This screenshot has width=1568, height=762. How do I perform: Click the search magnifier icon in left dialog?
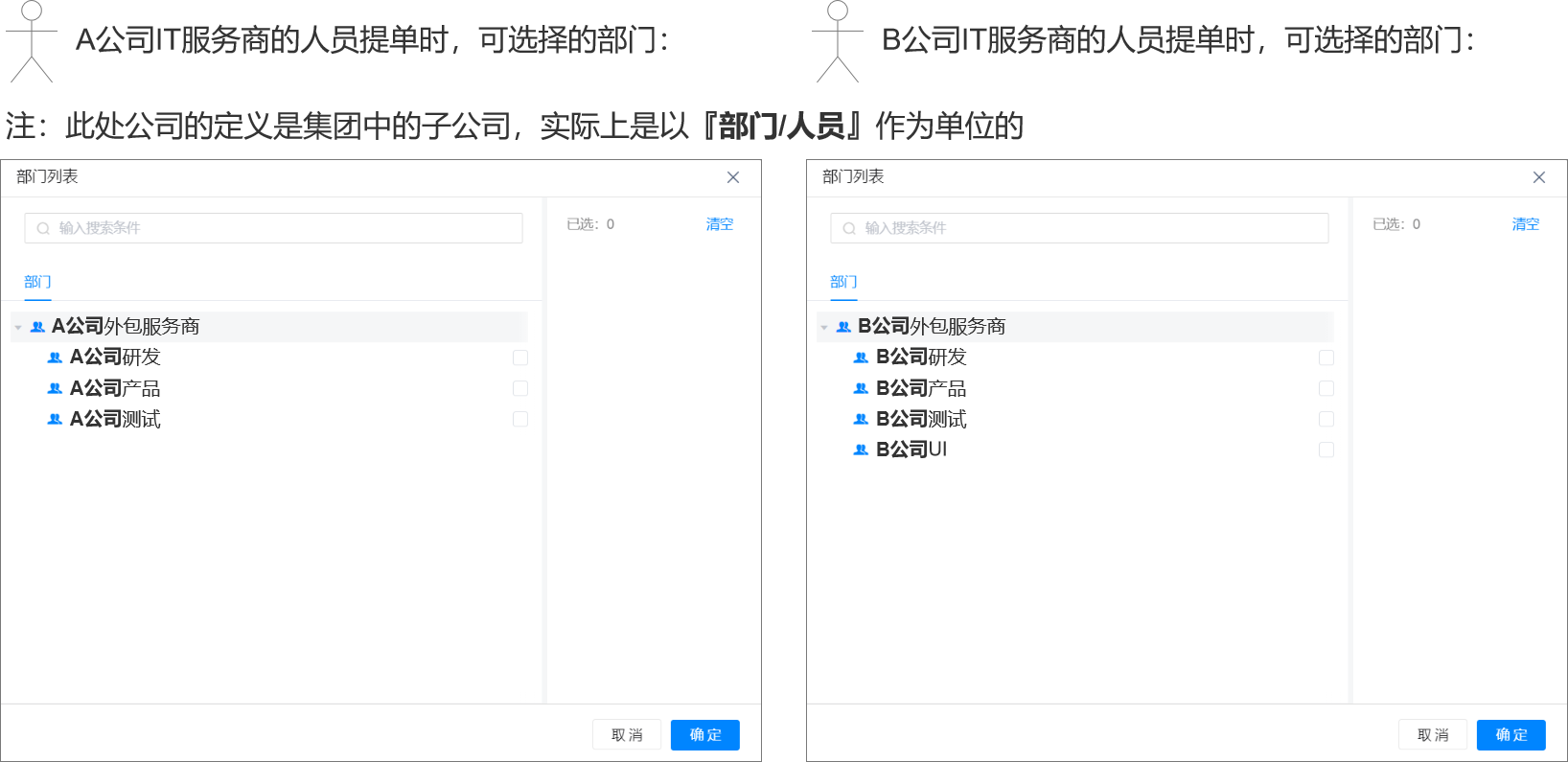(43, 228)
